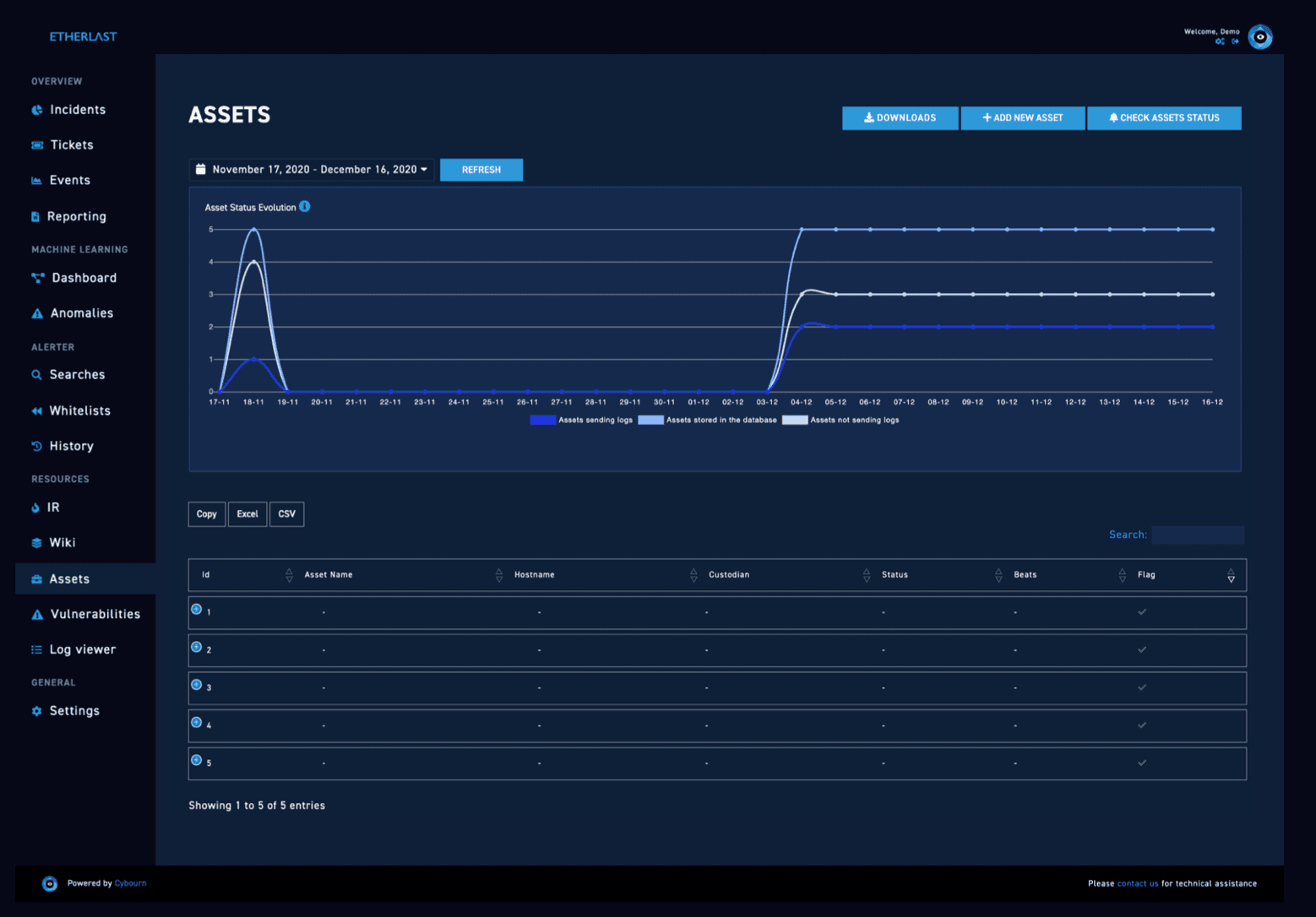
Task: Click 'Assets stored in the database' legend swatch
Action: [x=650, y=420]
